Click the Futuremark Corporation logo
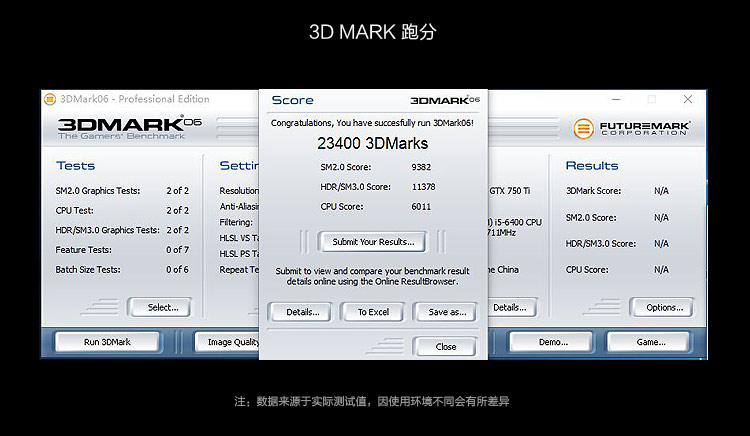The image size is (750, 436). 631,128
